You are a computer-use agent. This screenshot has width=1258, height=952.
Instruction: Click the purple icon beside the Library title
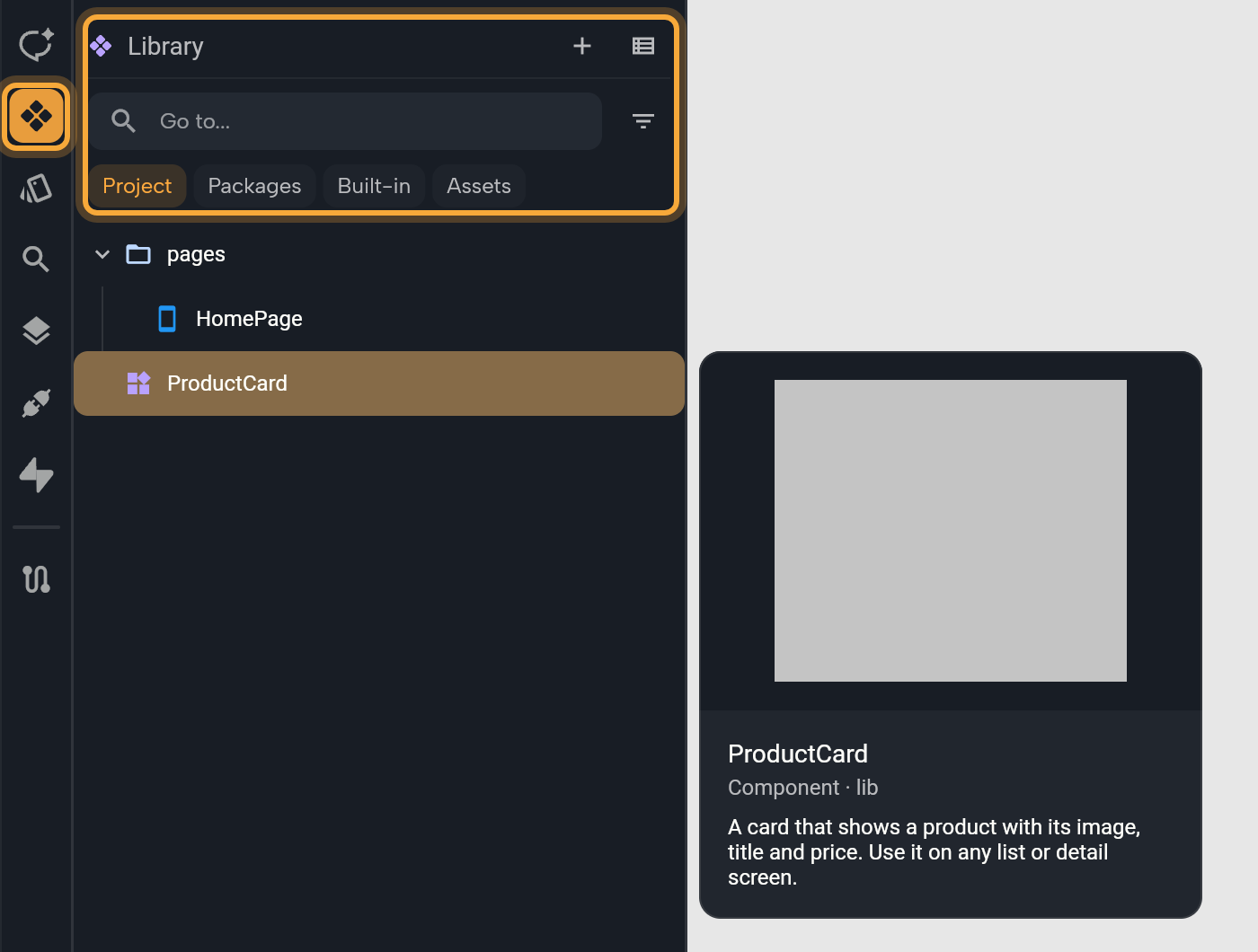pyautogui.click(x=101, y=46)
